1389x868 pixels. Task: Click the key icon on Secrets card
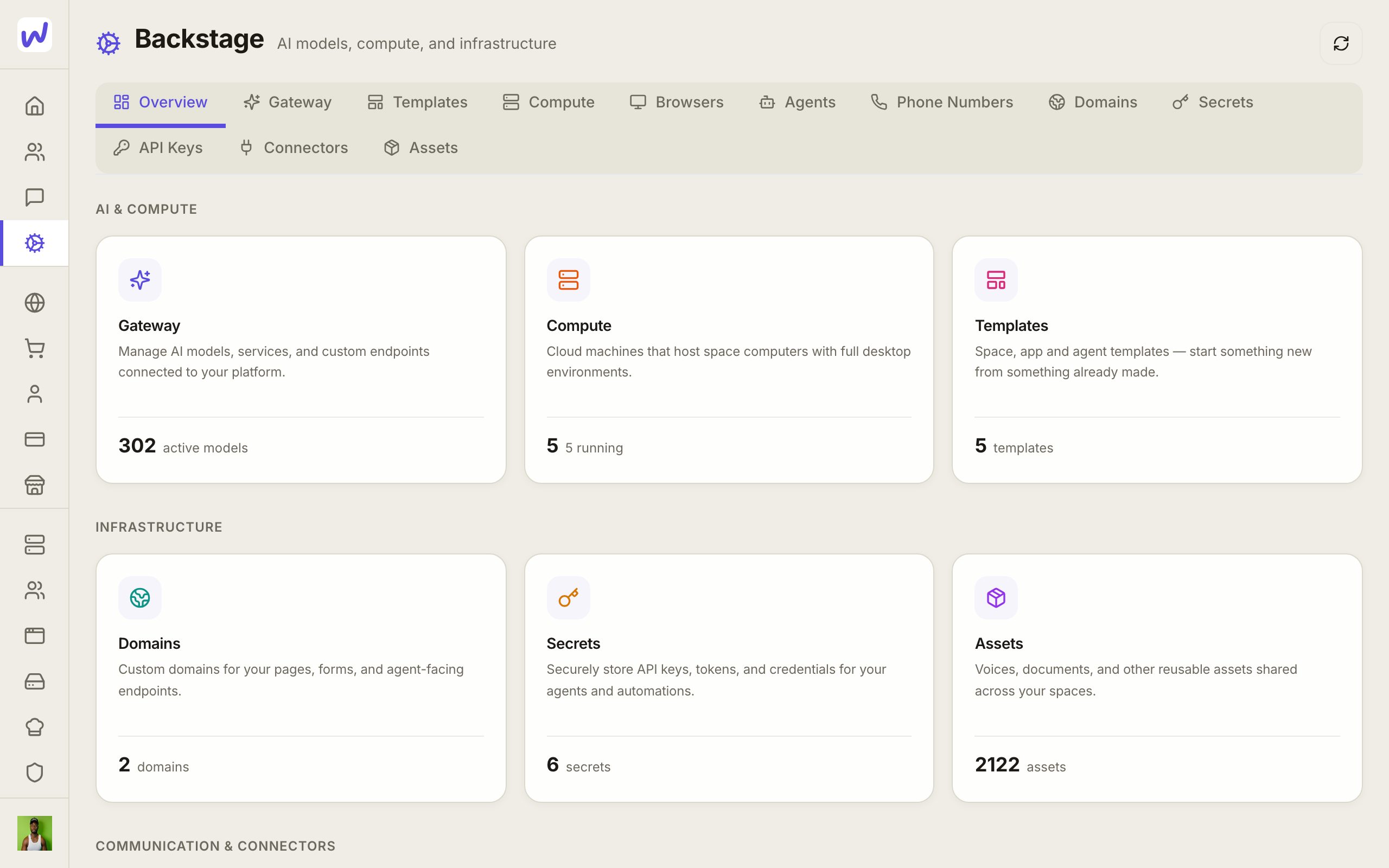pos(568,598)
